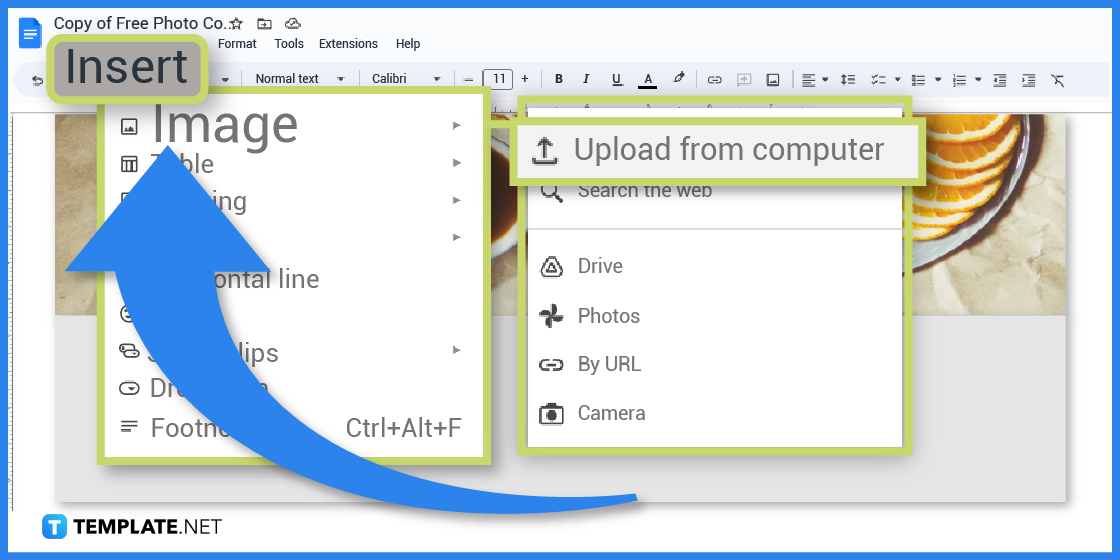Expand the Image submenu arrow
Viewport: 1120px width, 560px height.
click(456, 126)
